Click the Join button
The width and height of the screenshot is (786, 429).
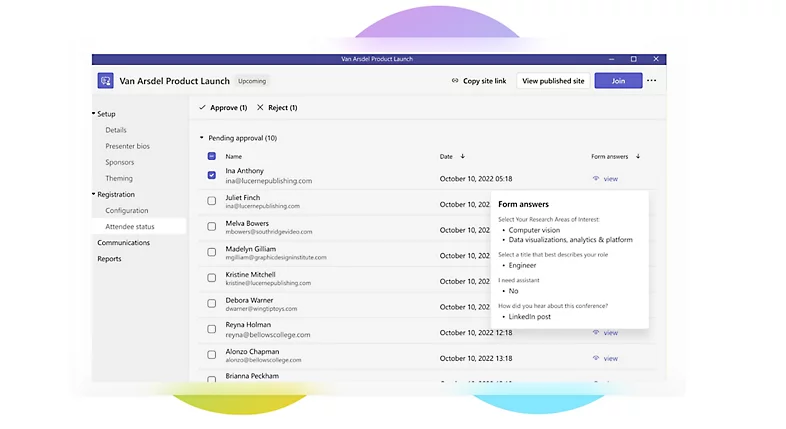coord(618,81)
